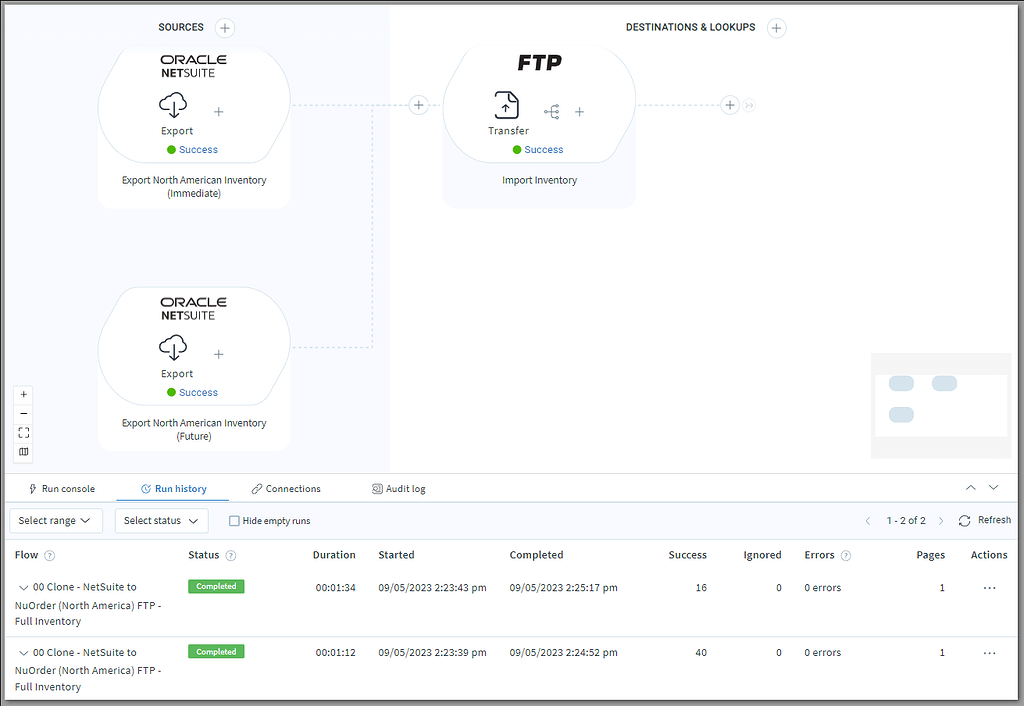Viewport: 1024px width, 706px height.
Task: Switch to the Connections tab
Action: [x=293, y=488]
